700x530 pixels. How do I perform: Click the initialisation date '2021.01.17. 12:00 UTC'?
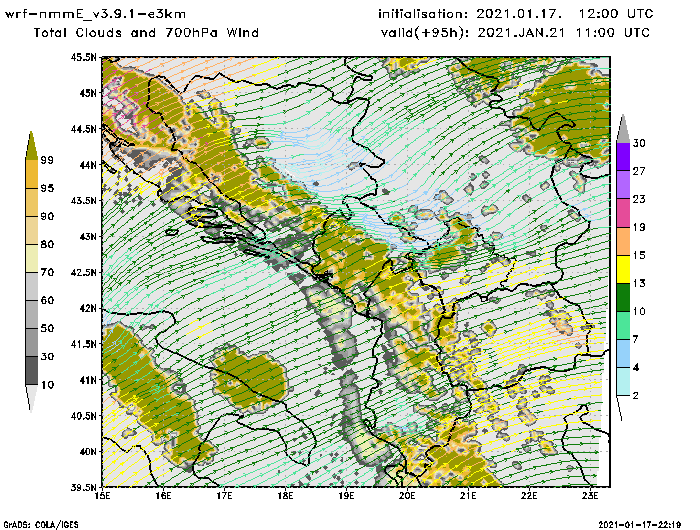565,14
